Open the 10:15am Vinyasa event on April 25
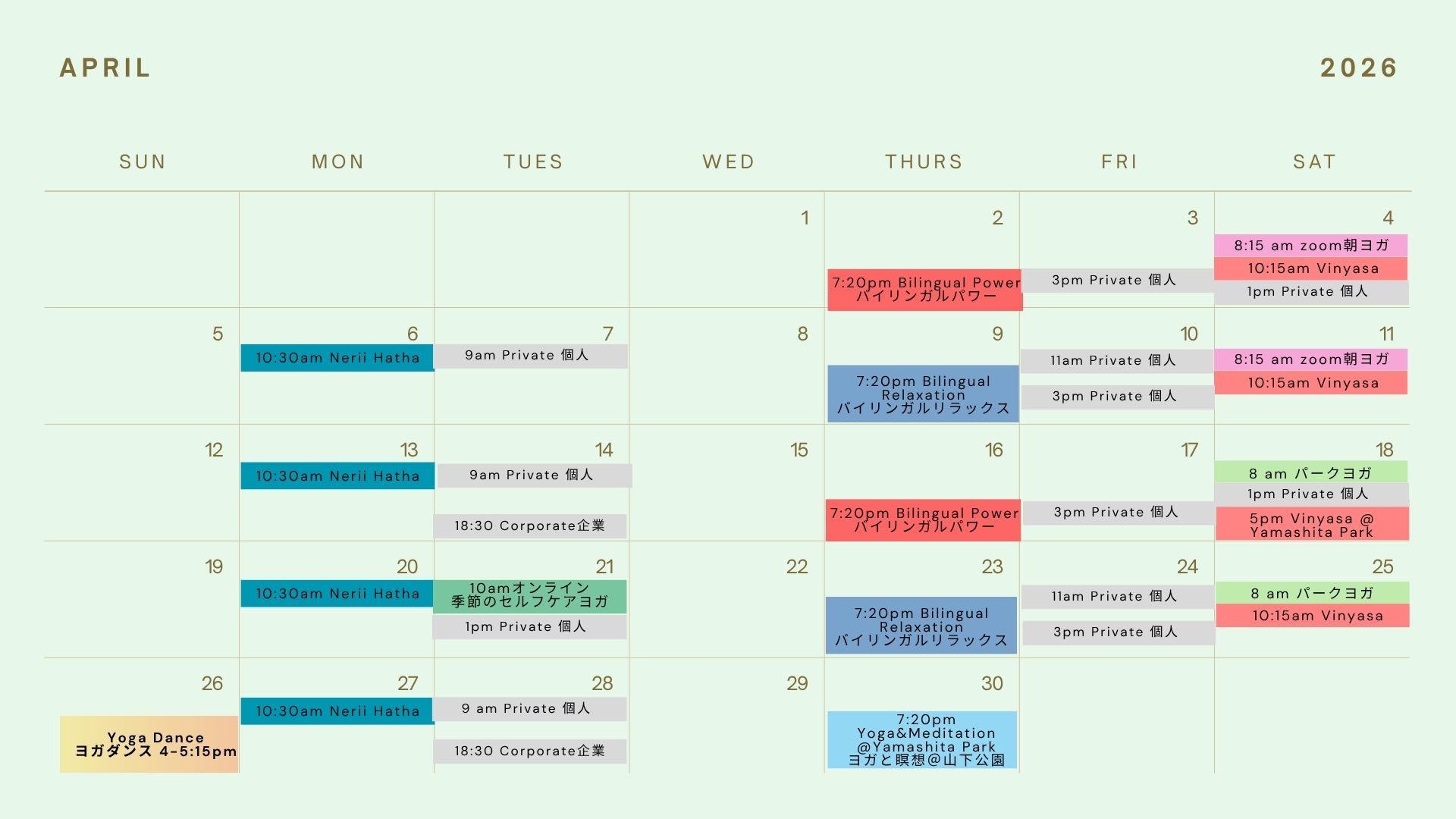The width and height of the screenshot is (1456, 819). coord(1313,616)
